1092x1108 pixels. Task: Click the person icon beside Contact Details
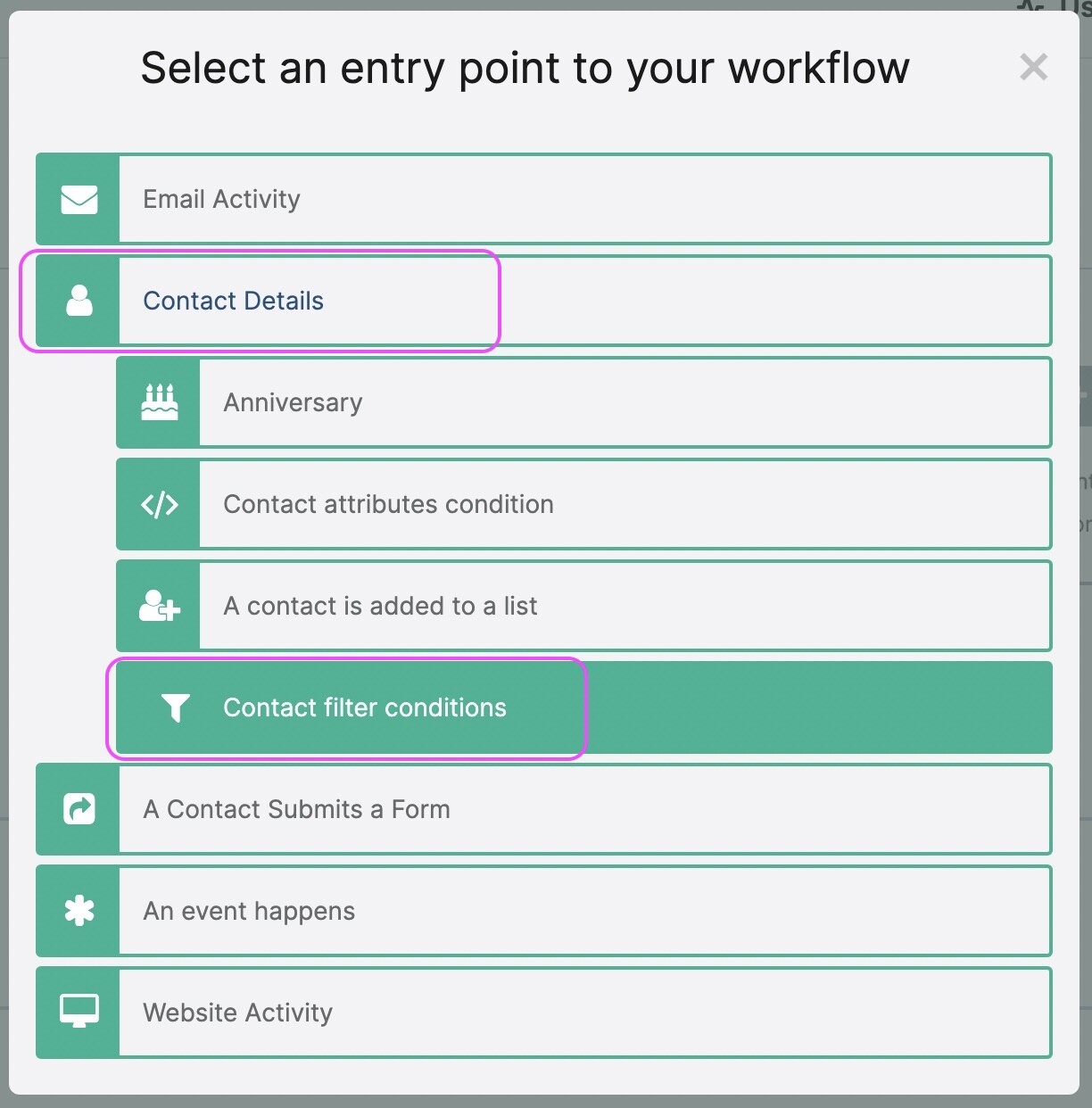(x=79, y=301)
